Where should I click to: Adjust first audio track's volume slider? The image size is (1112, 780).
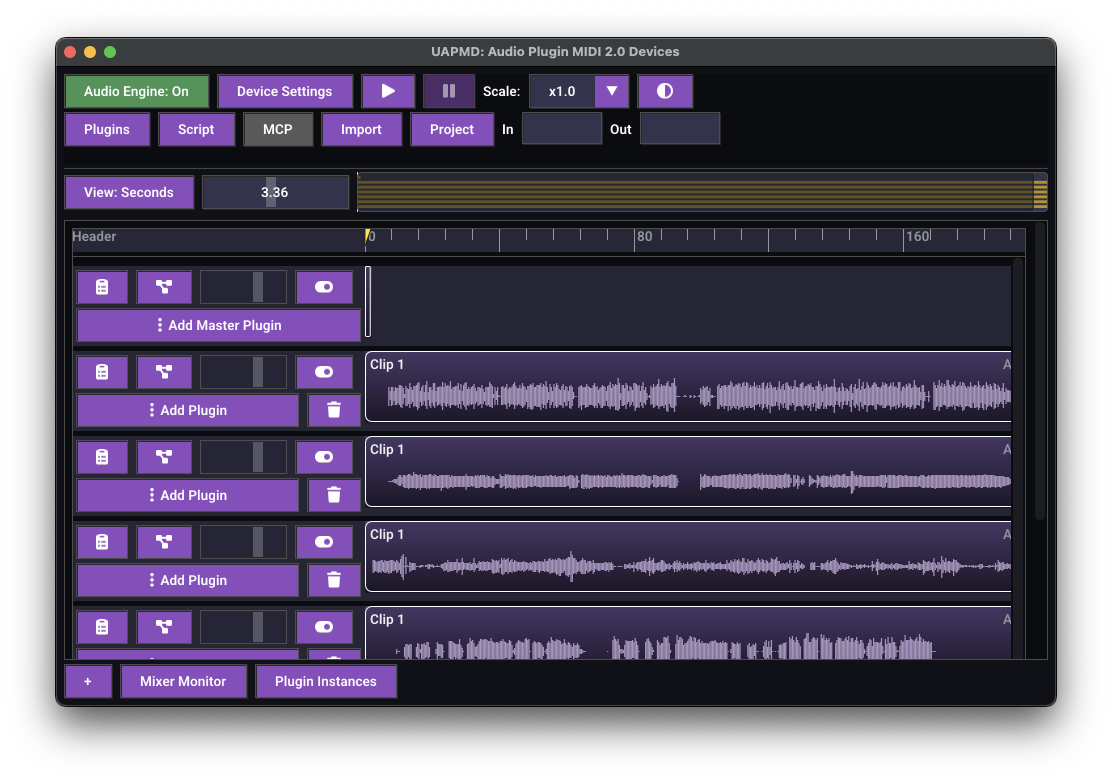click(x=243, y=372)
